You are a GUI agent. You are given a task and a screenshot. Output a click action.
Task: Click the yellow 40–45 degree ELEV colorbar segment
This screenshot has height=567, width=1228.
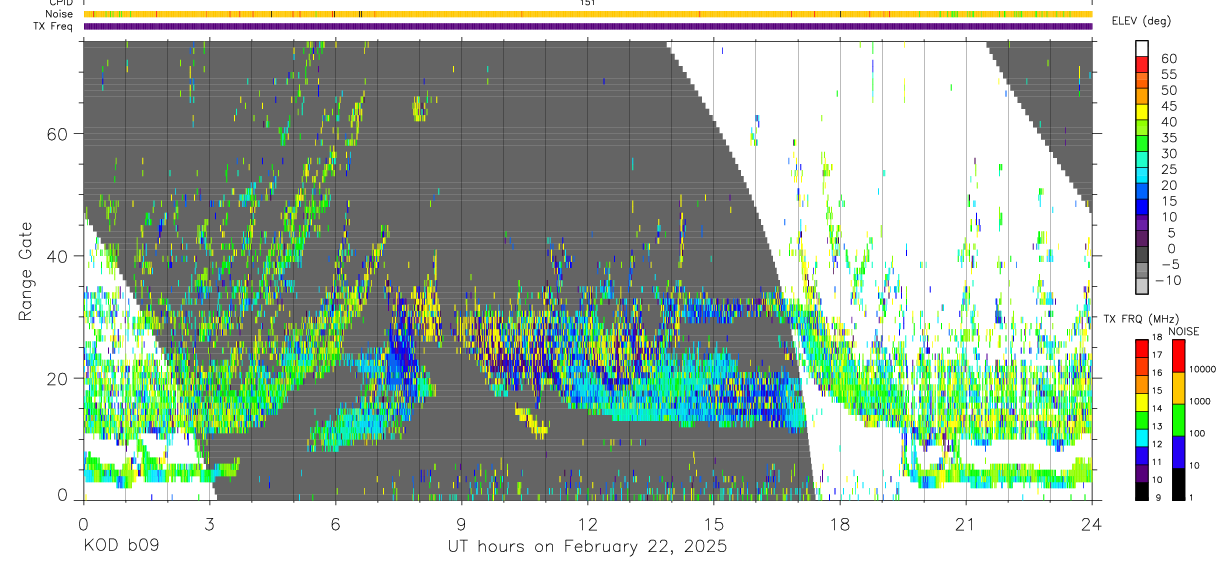tap(1141, 114)
